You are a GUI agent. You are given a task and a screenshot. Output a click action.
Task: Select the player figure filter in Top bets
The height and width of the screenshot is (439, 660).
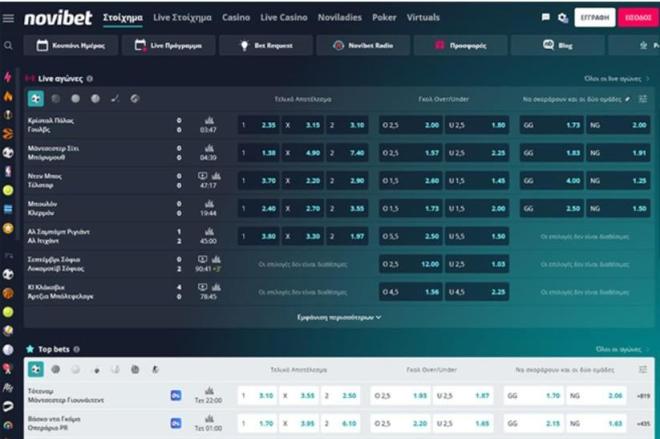tap(155, 370)
